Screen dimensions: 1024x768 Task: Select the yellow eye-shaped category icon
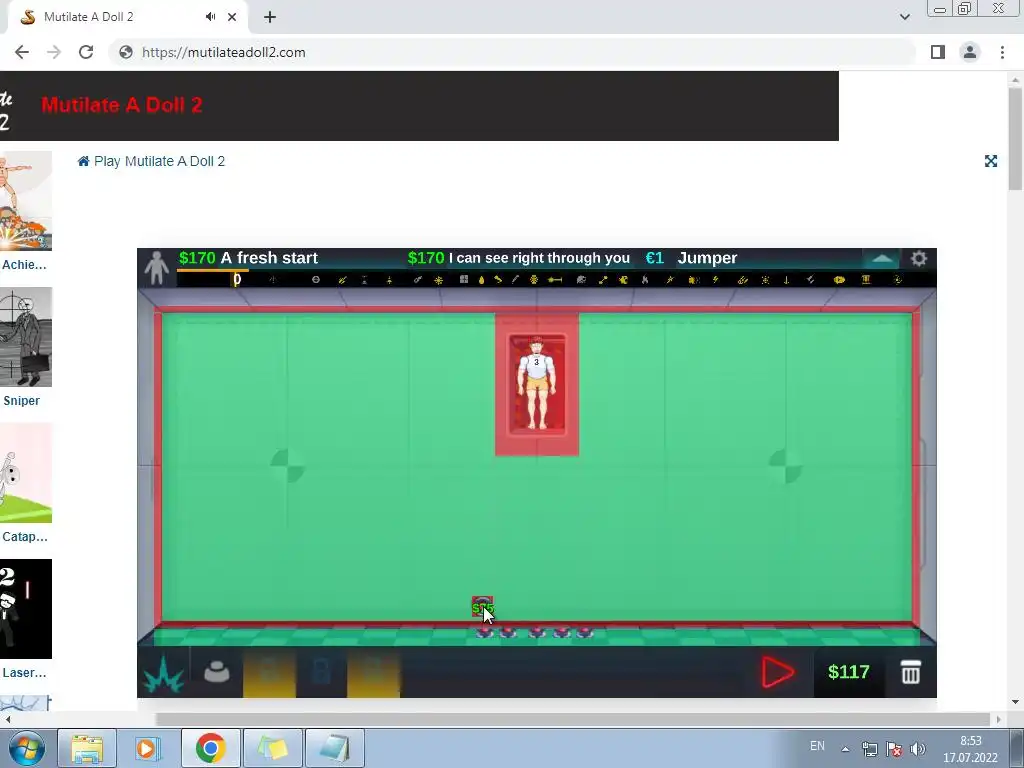pos(839,280)
